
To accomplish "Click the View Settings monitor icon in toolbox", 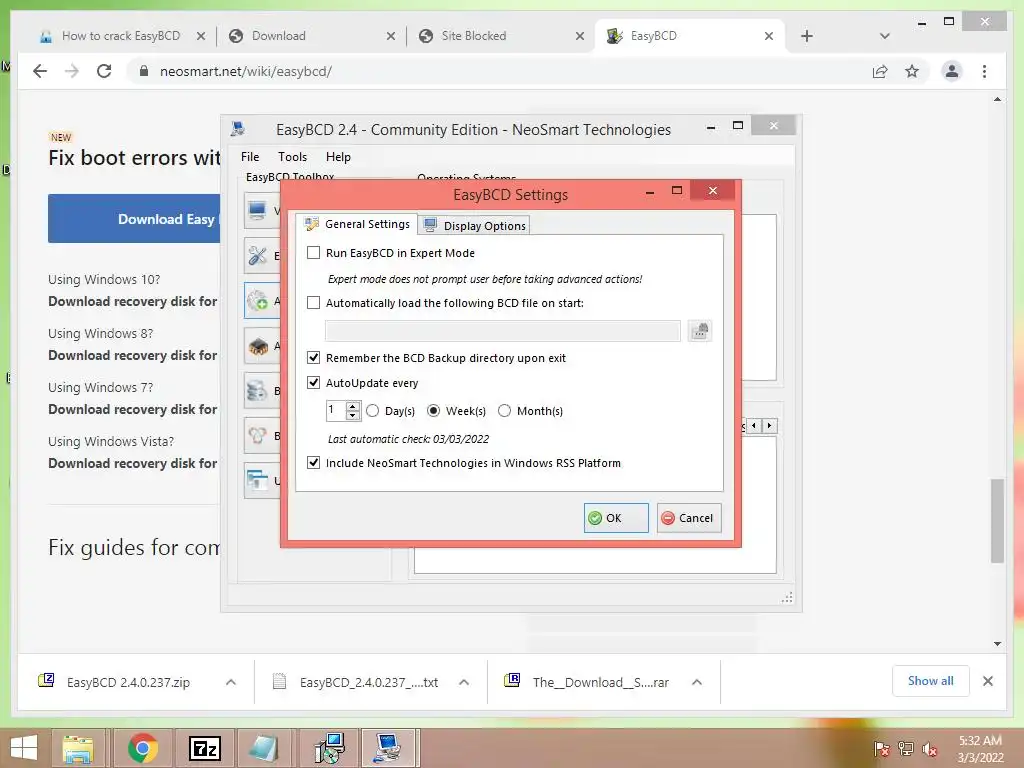I will 257,210.
